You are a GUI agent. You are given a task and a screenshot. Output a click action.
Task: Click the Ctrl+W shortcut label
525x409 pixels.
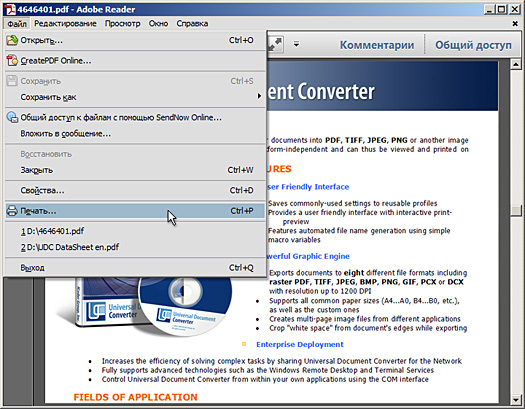click(x=240, y=170)
